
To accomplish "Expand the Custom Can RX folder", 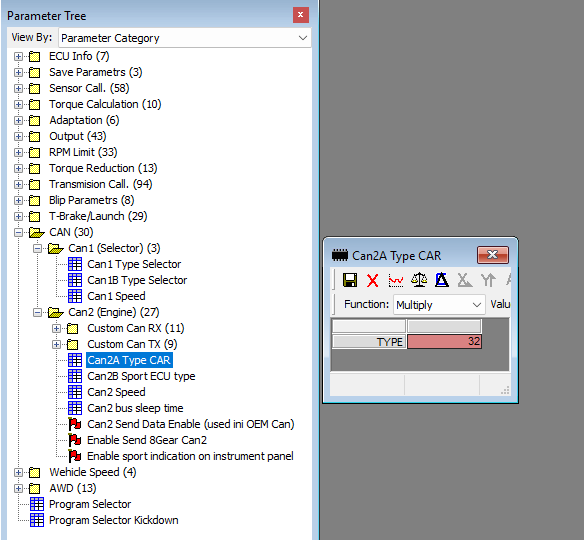I will (x=56, y=328).
